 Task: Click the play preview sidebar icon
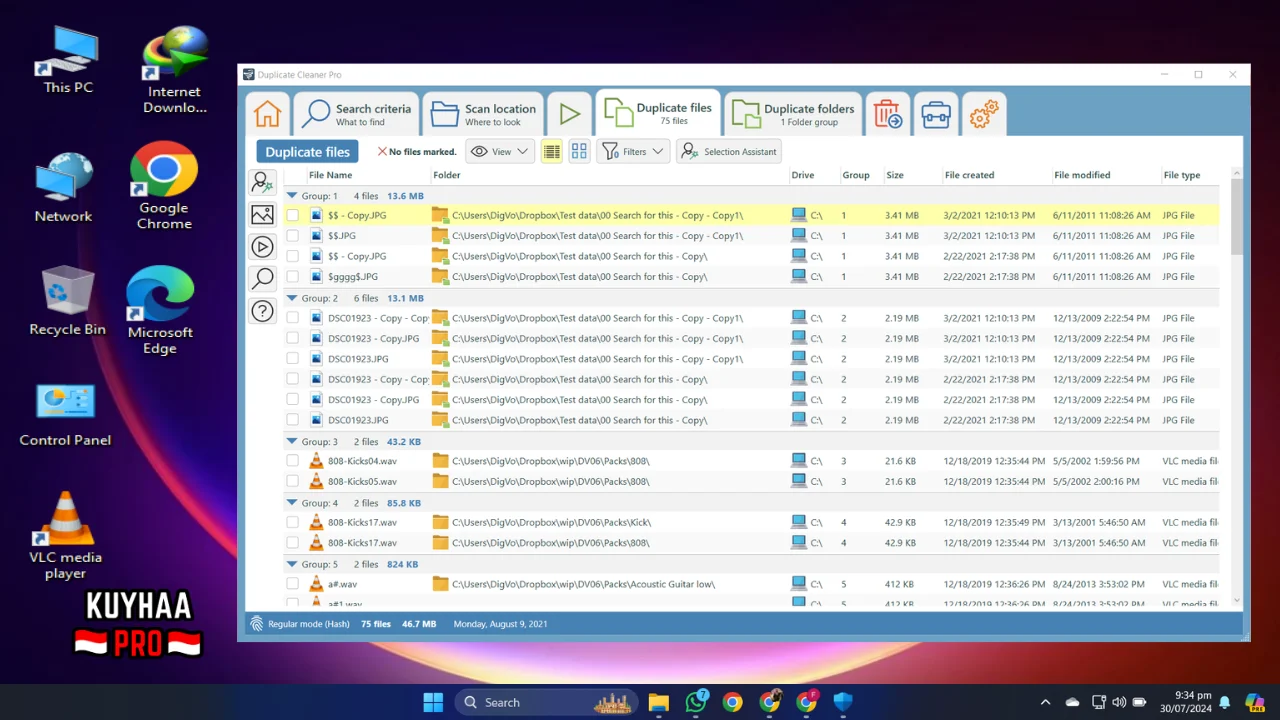point(262,246)
